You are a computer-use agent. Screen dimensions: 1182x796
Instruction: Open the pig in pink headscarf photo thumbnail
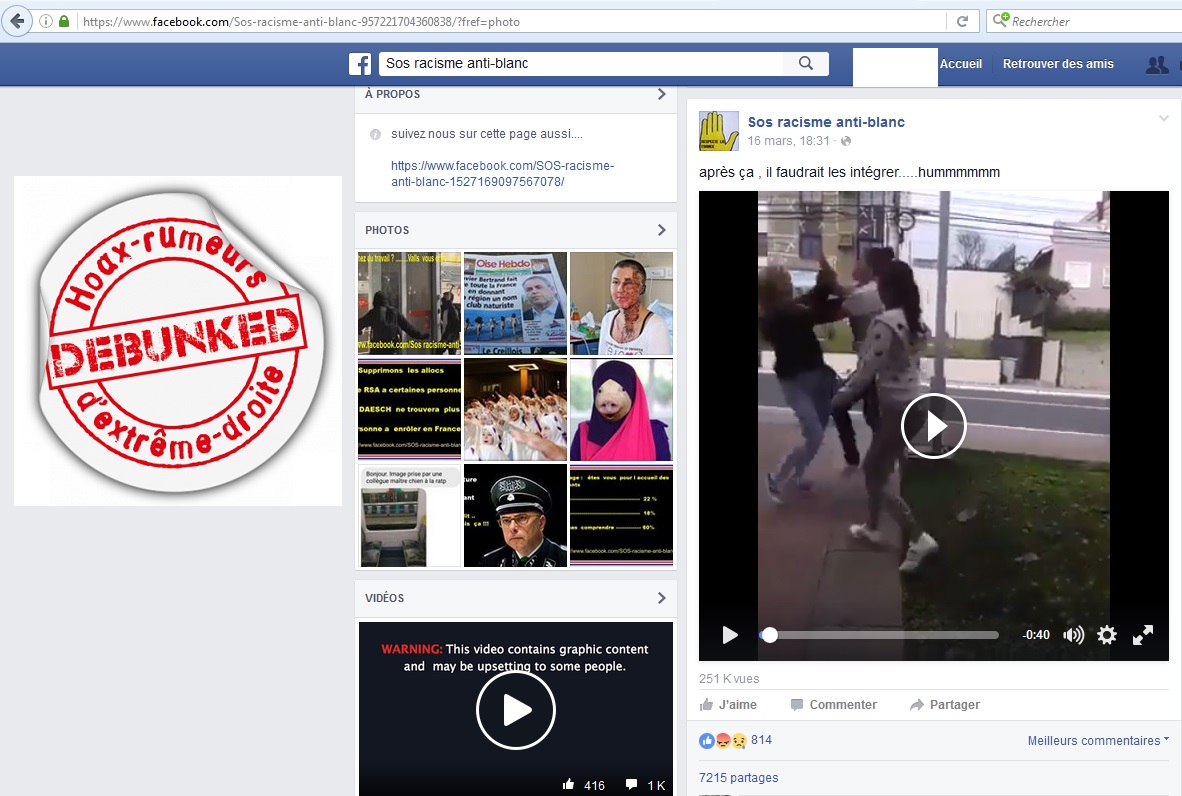pyautogui.click(x=621, y=409)
